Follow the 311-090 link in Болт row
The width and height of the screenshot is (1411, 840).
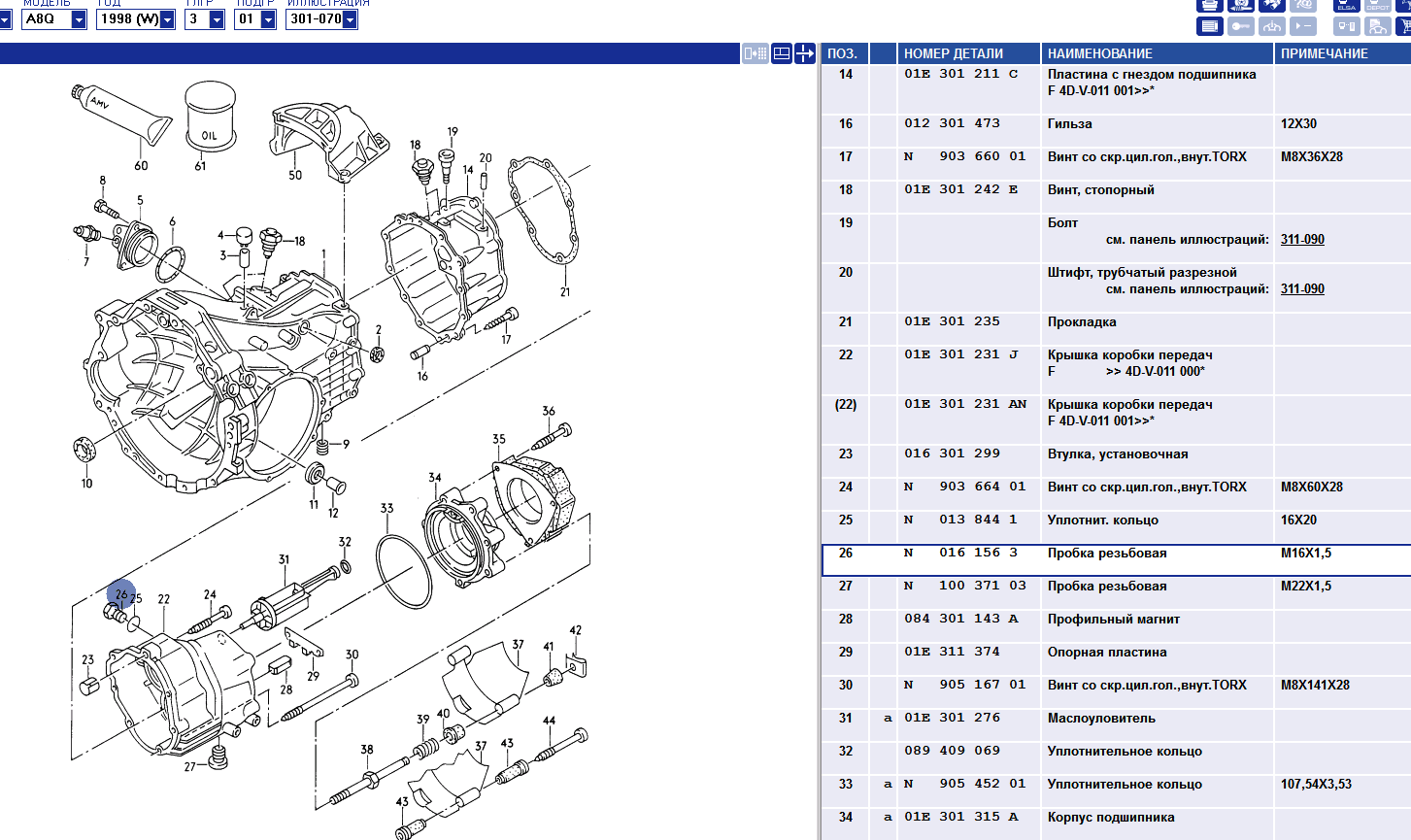[x=1302, y=239]
